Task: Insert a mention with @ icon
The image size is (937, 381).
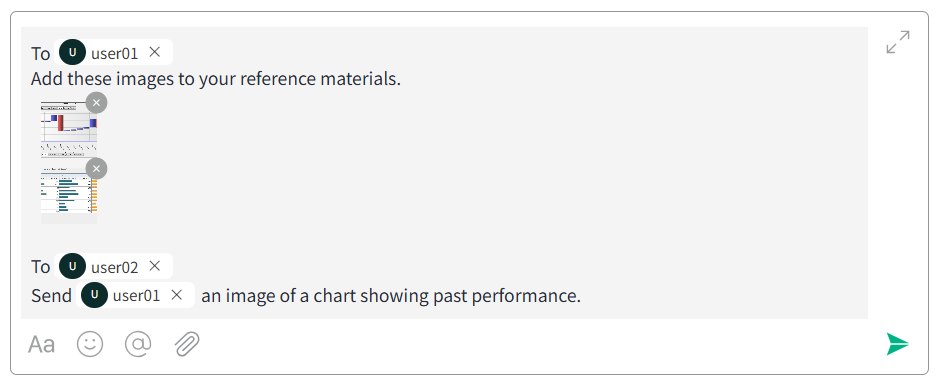Action: (138, 345)
